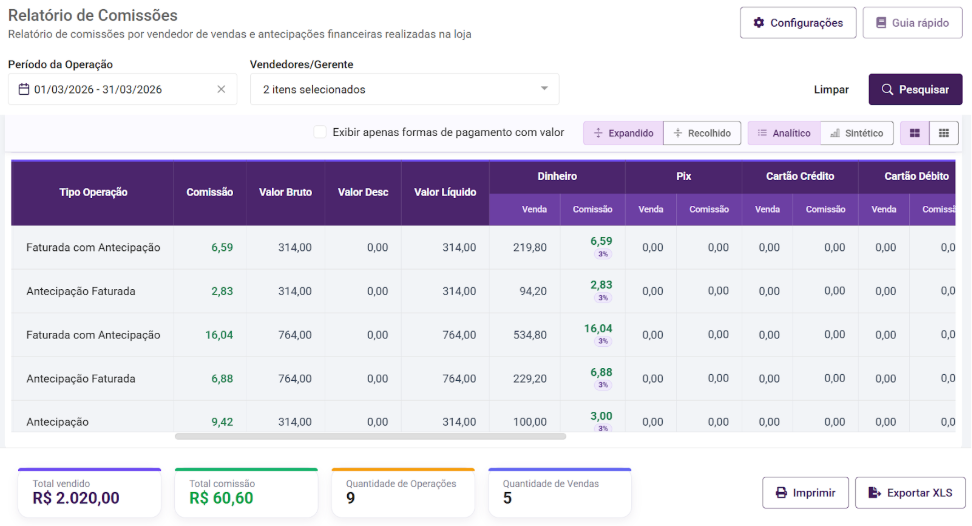Export report with Exportar XLS
This screenshot has height=526, width=972.
pyautogui.click(x=910, y=493)
